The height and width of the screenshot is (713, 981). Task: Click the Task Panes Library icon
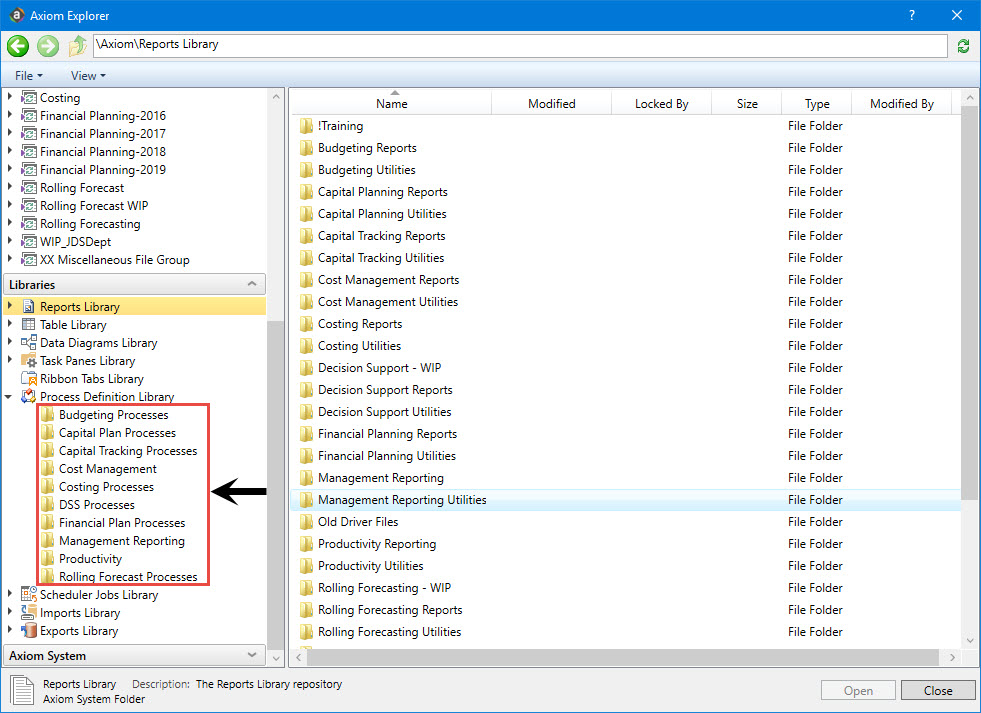[29, 361]
